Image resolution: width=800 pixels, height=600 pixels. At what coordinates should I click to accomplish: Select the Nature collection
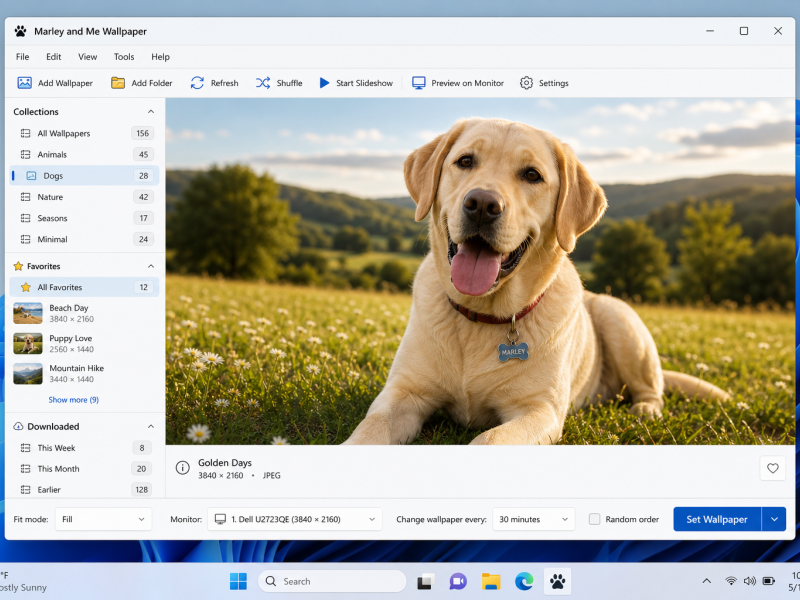click(x=84, y=196)
